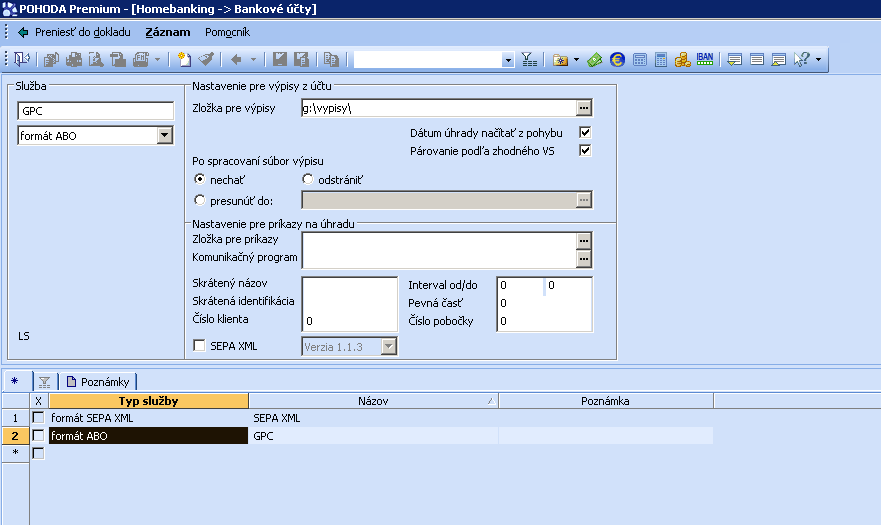Uncheck 'Párovanie podľa zhodného VS' checkbox
The width and height of the screenshot is (881, 525).
[586, 151]
